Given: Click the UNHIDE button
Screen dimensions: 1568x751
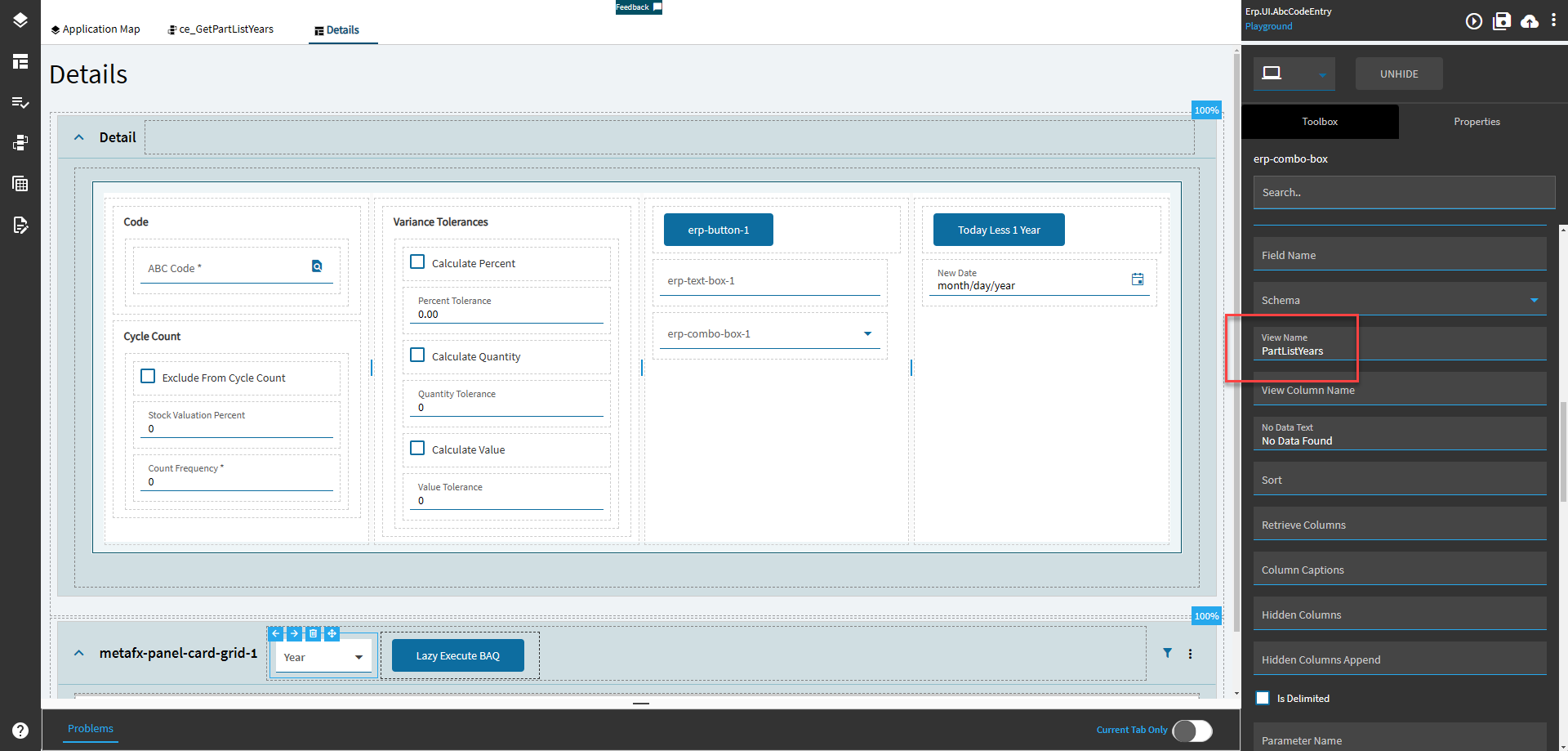Looking at the screenshot, I should click(1399, 74).
